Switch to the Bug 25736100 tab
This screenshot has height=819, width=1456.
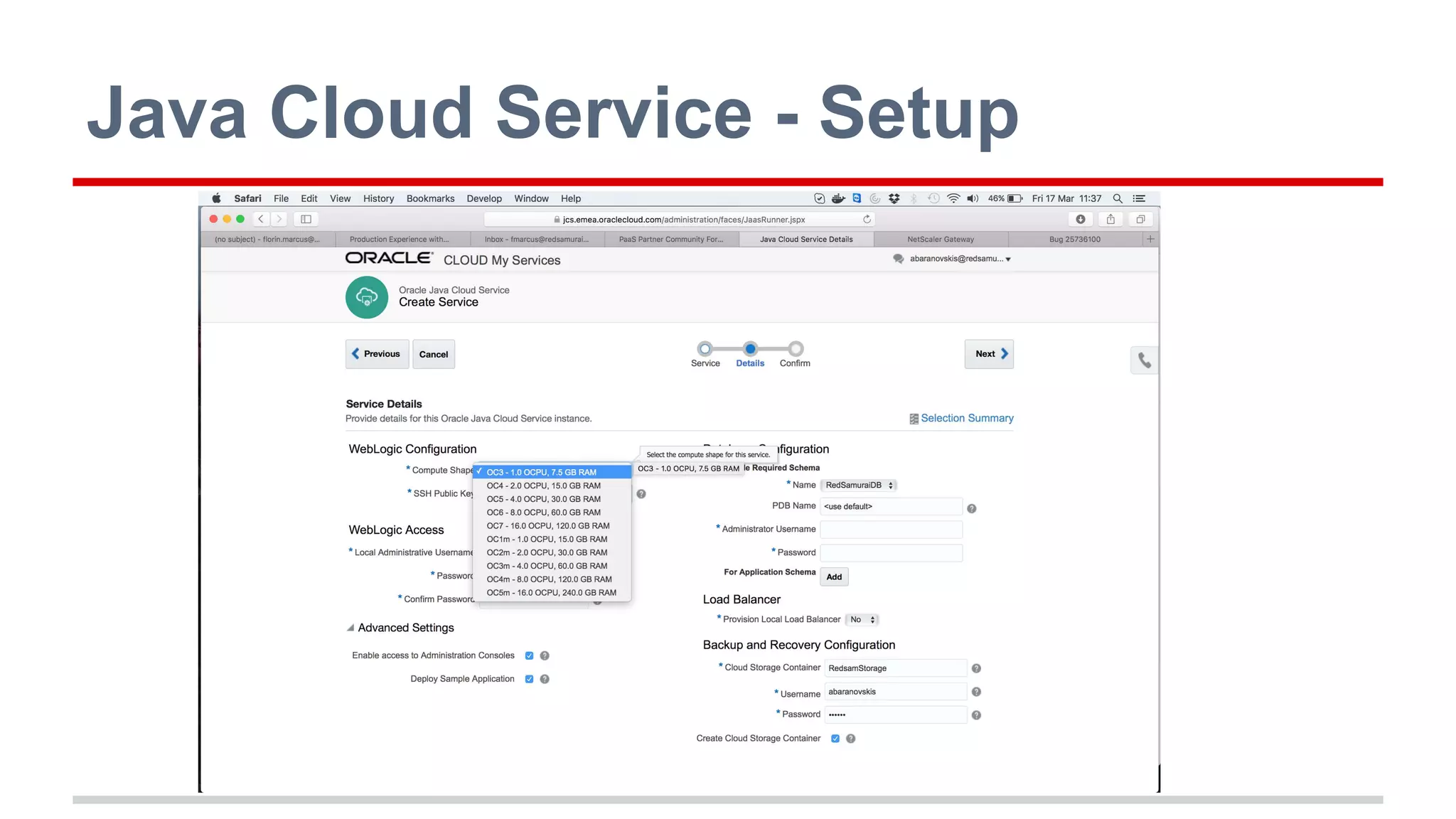point(1075,239)
